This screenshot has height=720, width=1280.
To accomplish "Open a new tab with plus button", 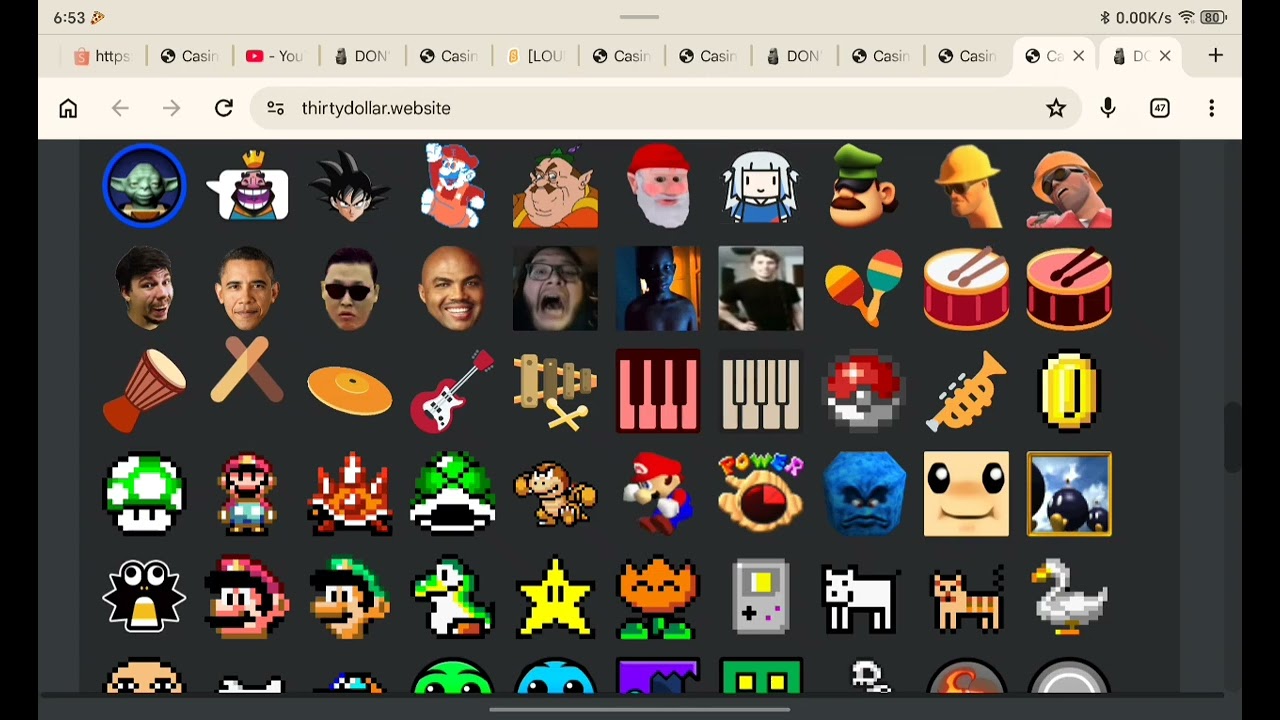I will (1216, 56).
